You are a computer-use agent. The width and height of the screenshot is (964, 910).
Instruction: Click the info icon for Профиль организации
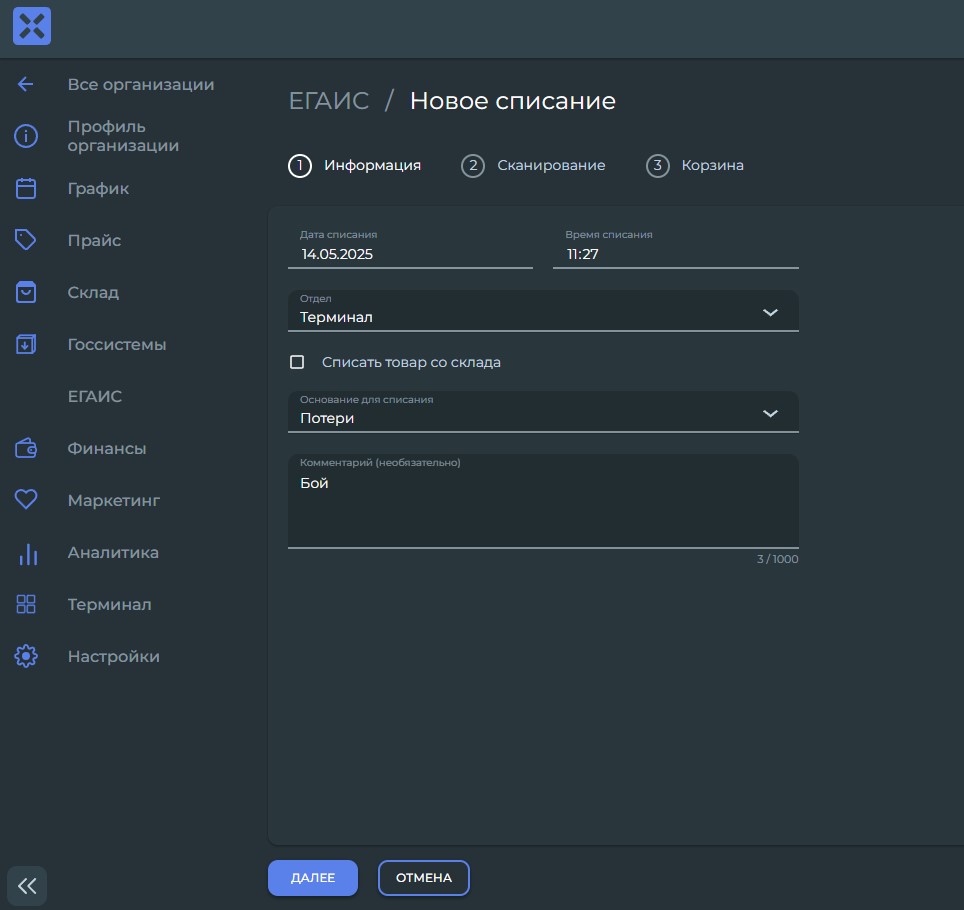point(26,136)
